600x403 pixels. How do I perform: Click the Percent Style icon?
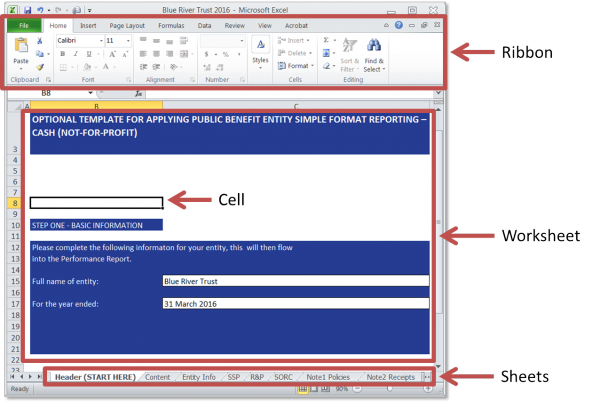(226, 54)
